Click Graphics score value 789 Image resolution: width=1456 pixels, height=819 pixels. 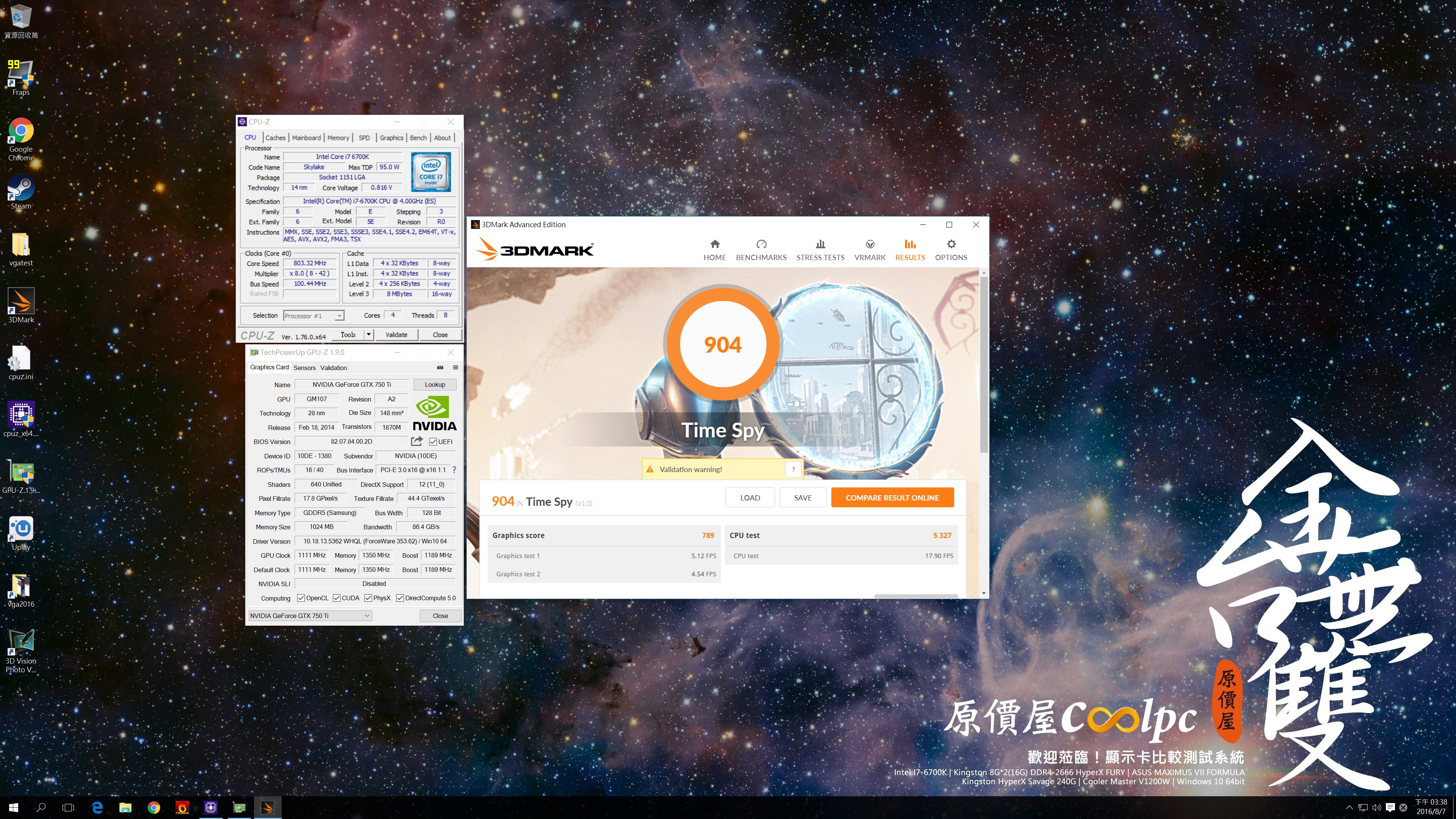(708, 535)
